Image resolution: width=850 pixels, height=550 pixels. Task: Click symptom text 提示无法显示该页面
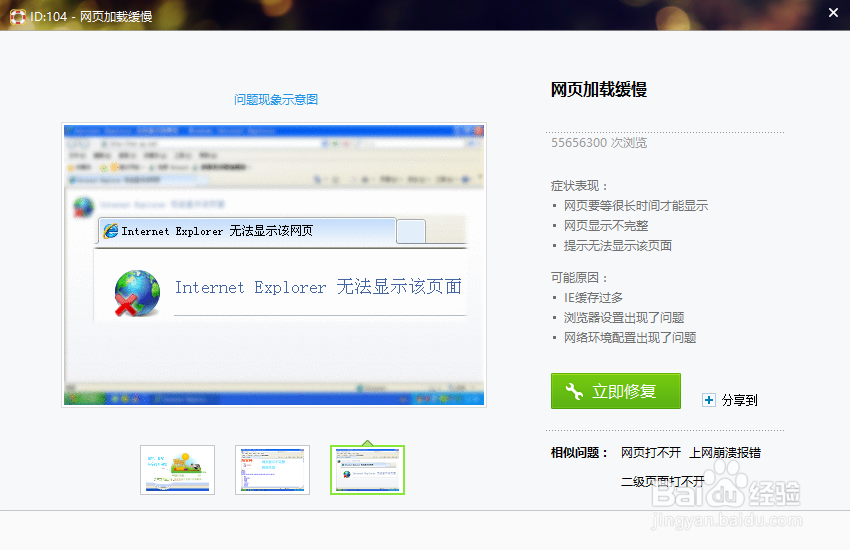(618, 245)
